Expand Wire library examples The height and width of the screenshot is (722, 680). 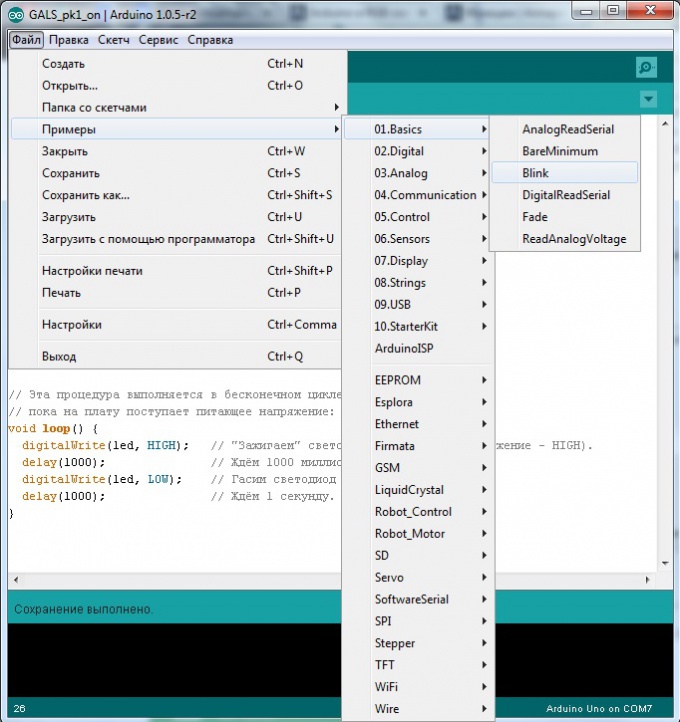418,709
